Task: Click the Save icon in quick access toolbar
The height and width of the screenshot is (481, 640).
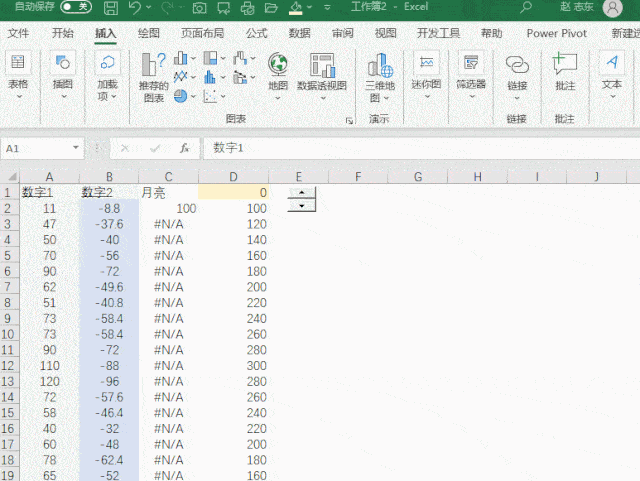Action: coord(111,7)
